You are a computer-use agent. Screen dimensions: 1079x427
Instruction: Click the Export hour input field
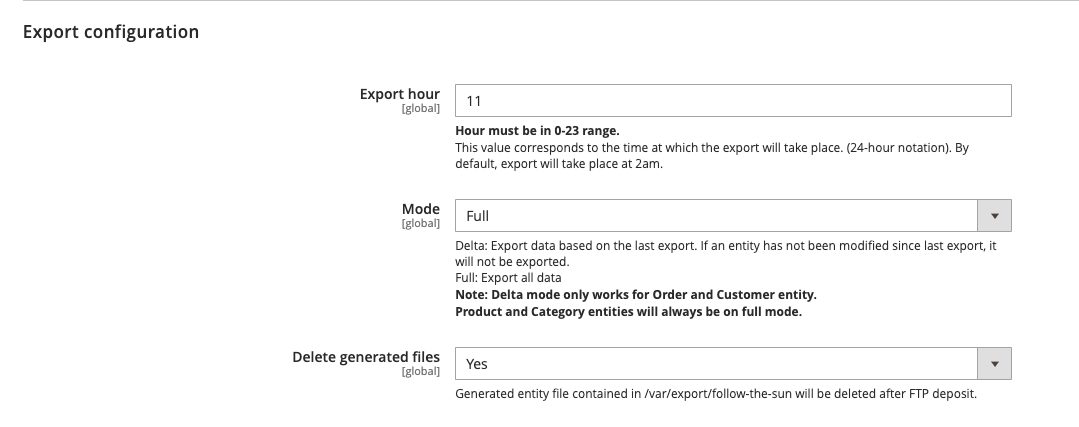(x=732, y=101)
